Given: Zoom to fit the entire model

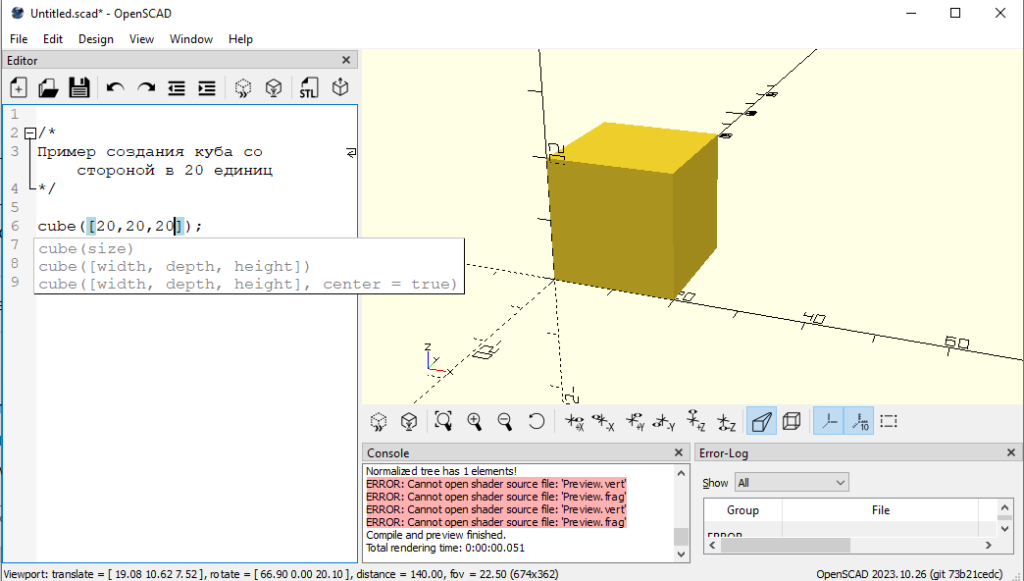Looking at the screenshot, I should click(x=444, y=421).
